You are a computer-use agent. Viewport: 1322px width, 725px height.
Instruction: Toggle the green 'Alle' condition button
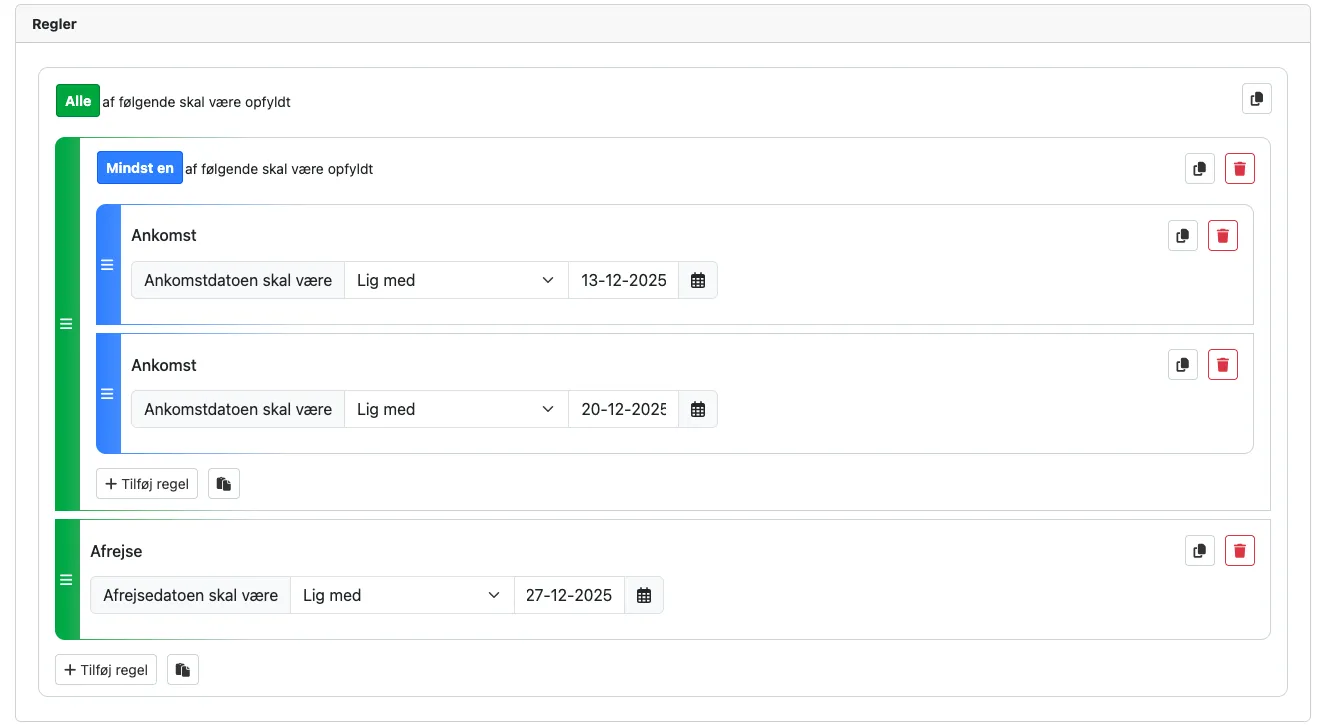click(78, 101)
